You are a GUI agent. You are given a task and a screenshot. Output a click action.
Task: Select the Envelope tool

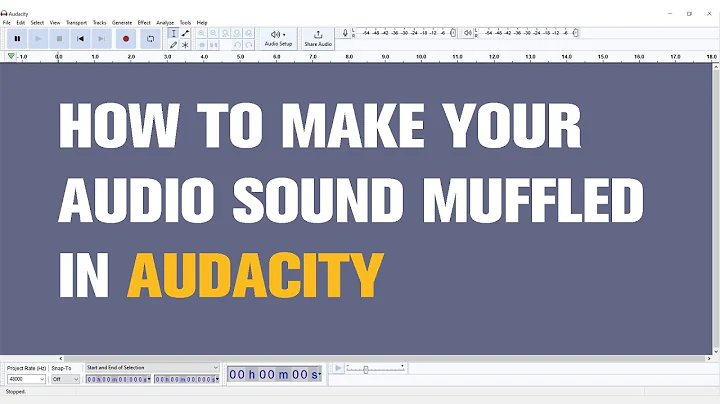[185, 33]
